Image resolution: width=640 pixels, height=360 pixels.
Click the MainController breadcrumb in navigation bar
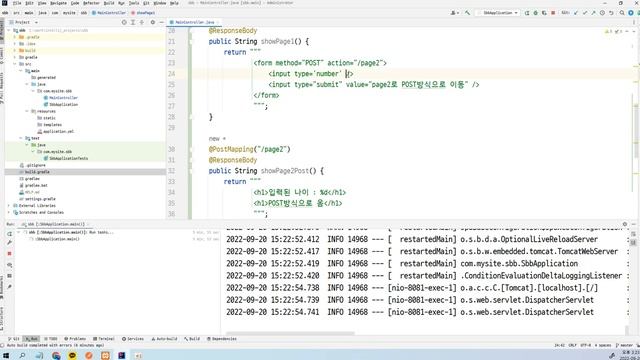(x=109, y=13)
